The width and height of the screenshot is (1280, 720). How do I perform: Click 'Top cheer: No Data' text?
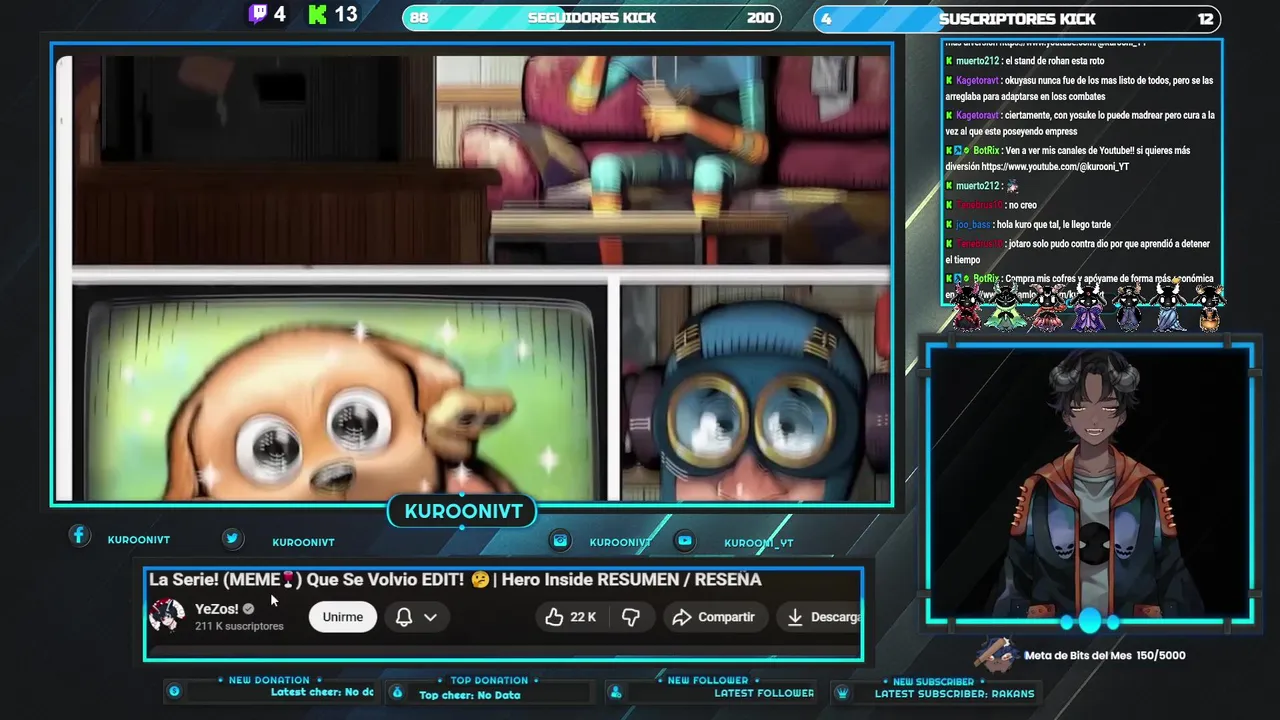470,695
